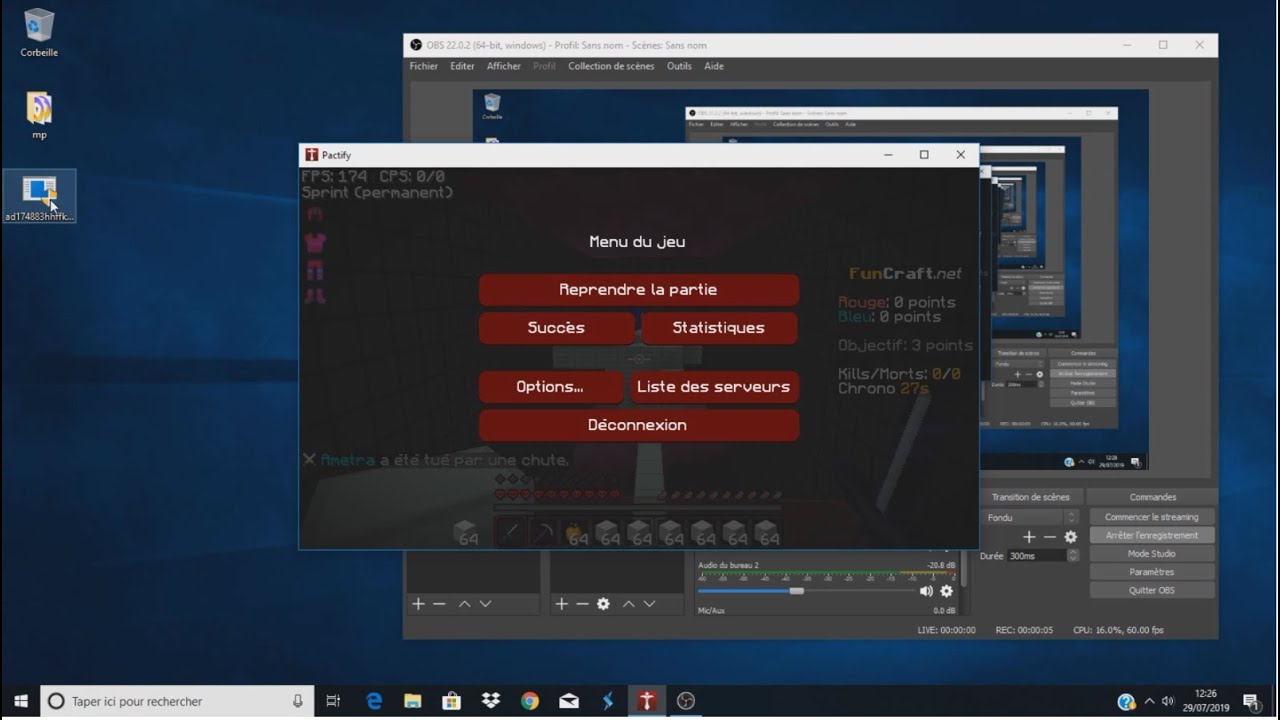Select the Corbeille desktop icon
Viewport: 1280px width, 720px height.
point(39,33)
